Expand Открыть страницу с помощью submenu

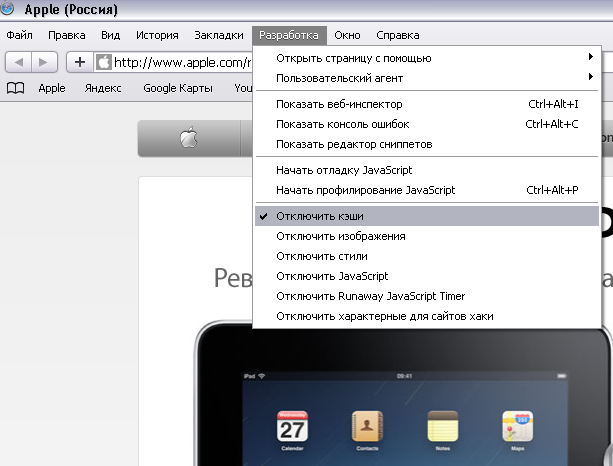tap(427, 58)
